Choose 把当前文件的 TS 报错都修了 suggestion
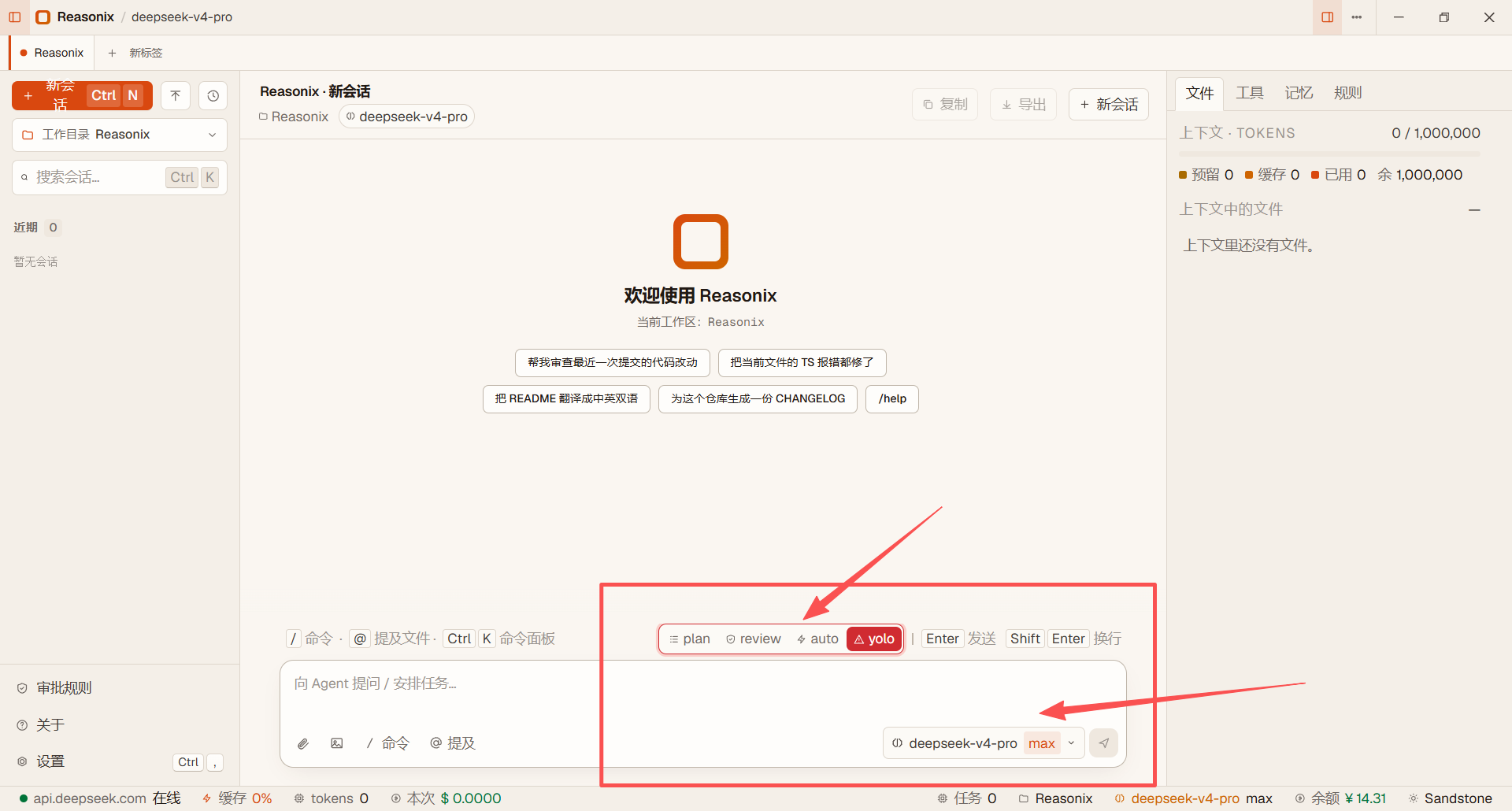This screenshot has height=811, width=1512. point(802,363)
